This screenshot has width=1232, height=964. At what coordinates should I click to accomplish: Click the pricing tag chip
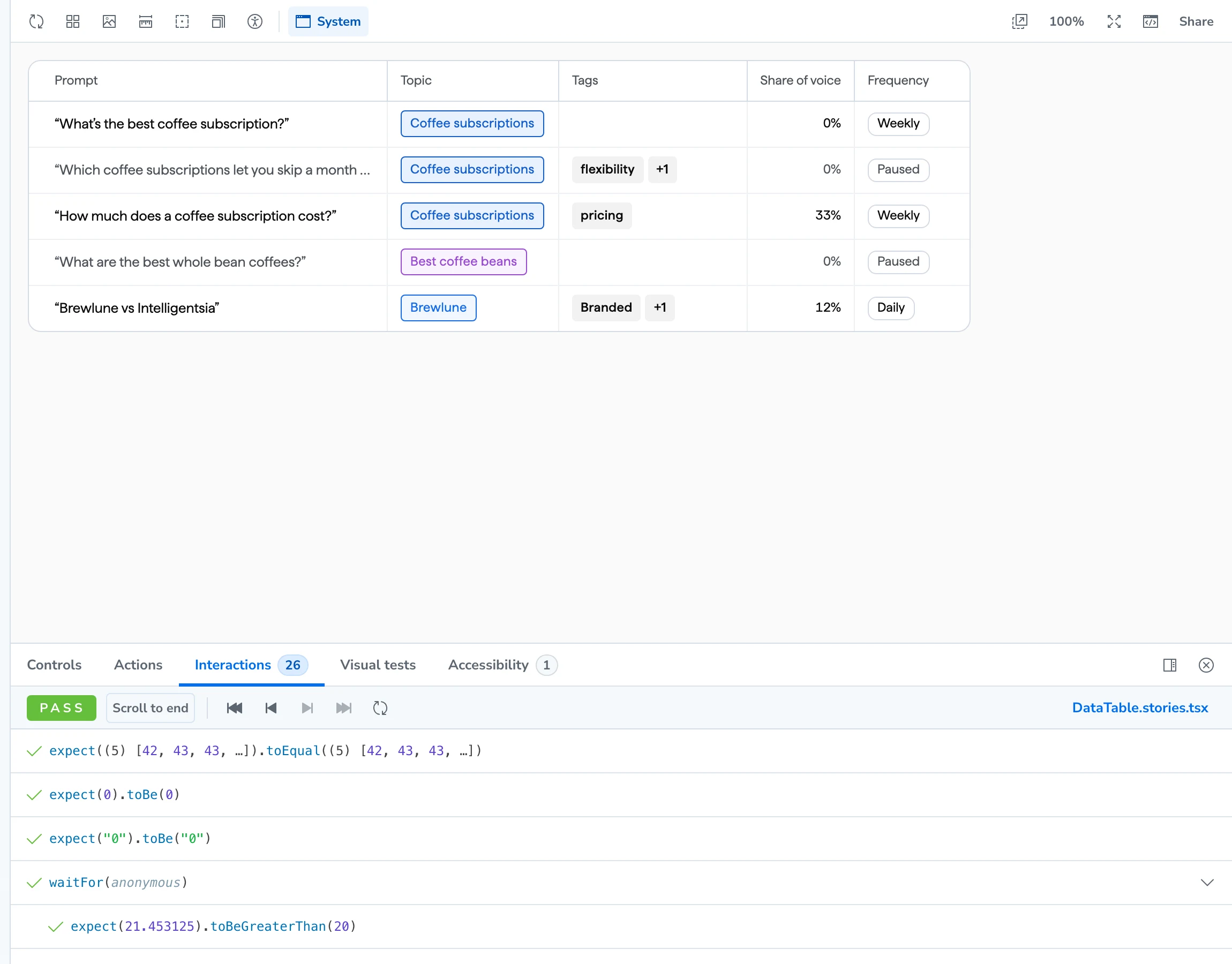(602, 216)
